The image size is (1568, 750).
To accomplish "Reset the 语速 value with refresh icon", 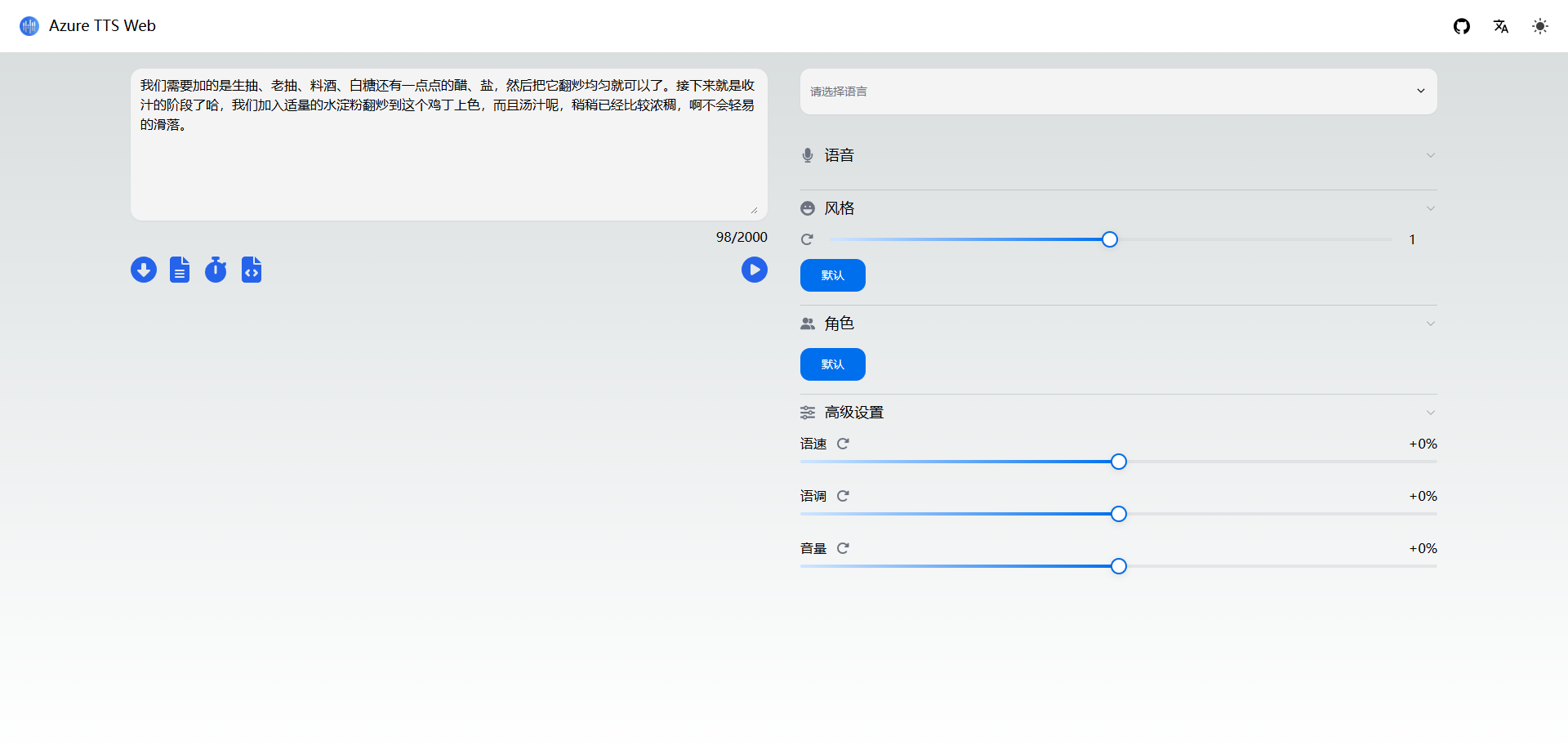I will (x=844, y=443).
